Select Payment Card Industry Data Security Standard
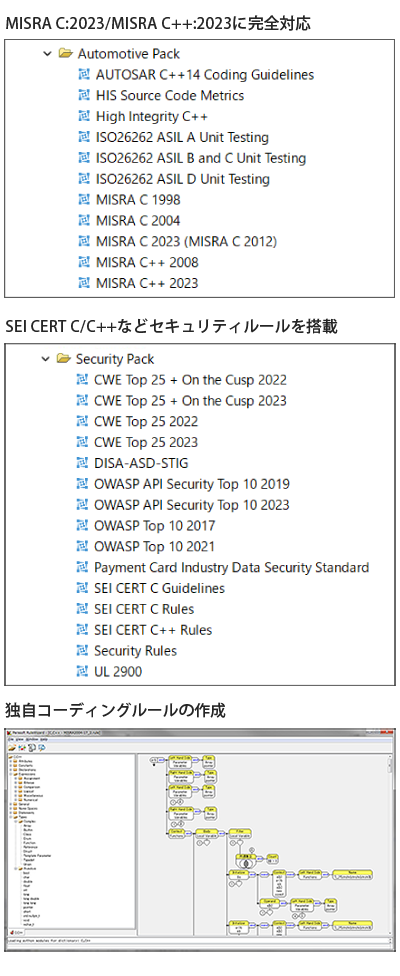Image resolution: width=400 pixels, height=976 pixels. tap(231, 567)
